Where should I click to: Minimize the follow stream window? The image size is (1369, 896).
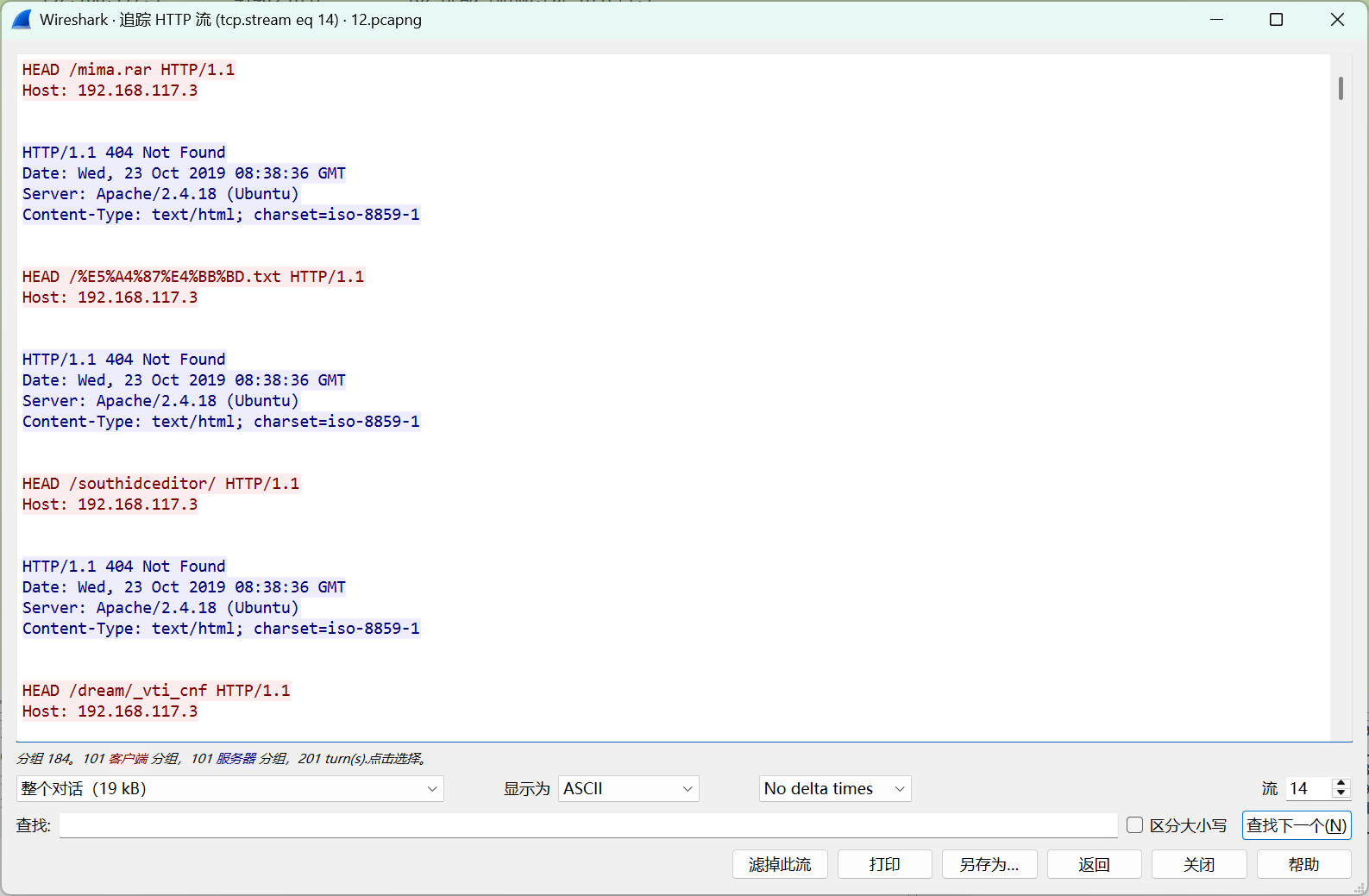click(x=1216, y=20)
